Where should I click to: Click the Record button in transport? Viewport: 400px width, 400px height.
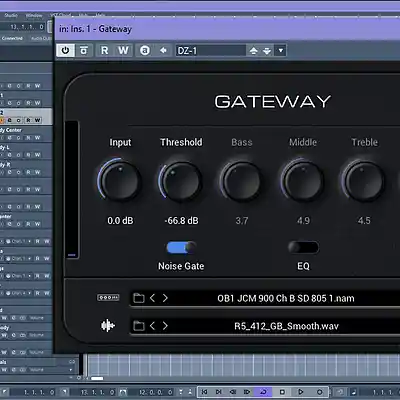point(319,392)
